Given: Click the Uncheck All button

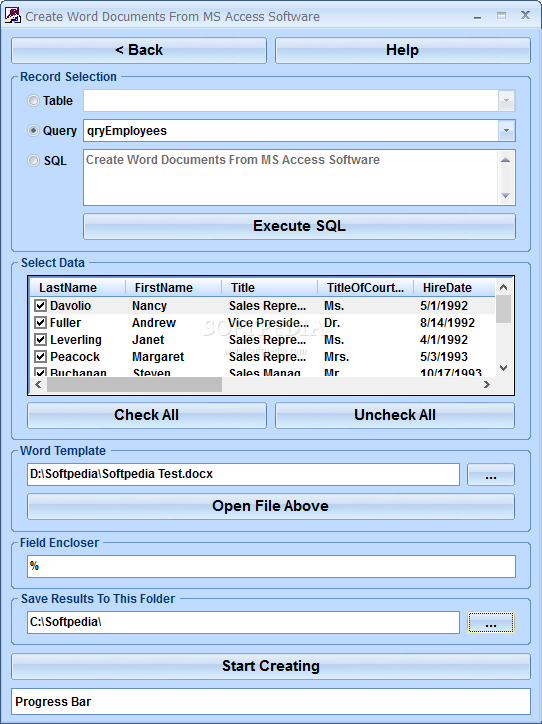Looking at the screenshot, I should click(x=395, y=415).
